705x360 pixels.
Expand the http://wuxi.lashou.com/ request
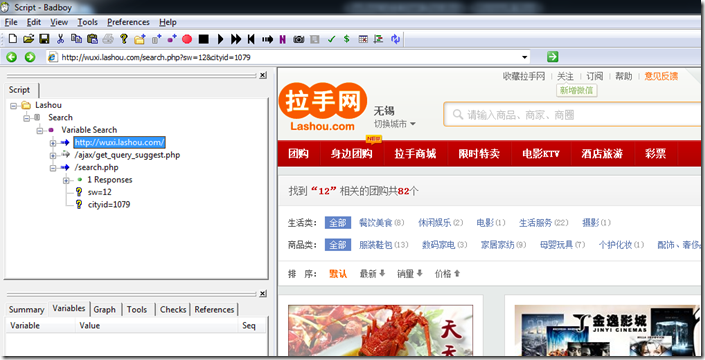(53, 143)
